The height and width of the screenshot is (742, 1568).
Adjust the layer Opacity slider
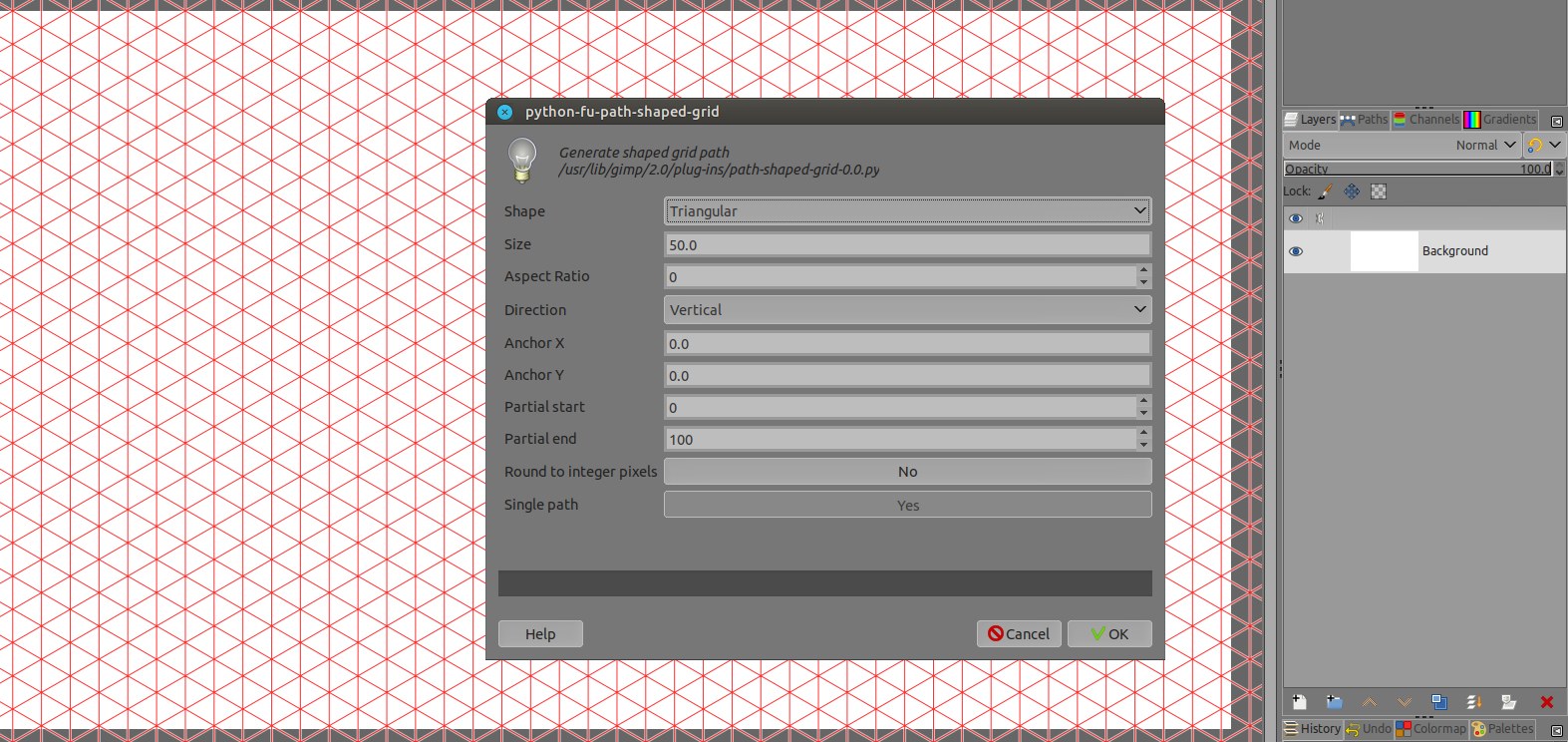(x=1418, y=169)
